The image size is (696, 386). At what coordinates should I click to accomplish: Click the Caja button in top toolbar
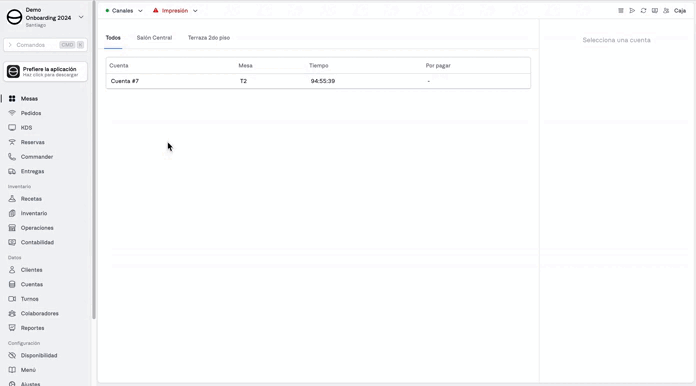[x=680, y=11]
